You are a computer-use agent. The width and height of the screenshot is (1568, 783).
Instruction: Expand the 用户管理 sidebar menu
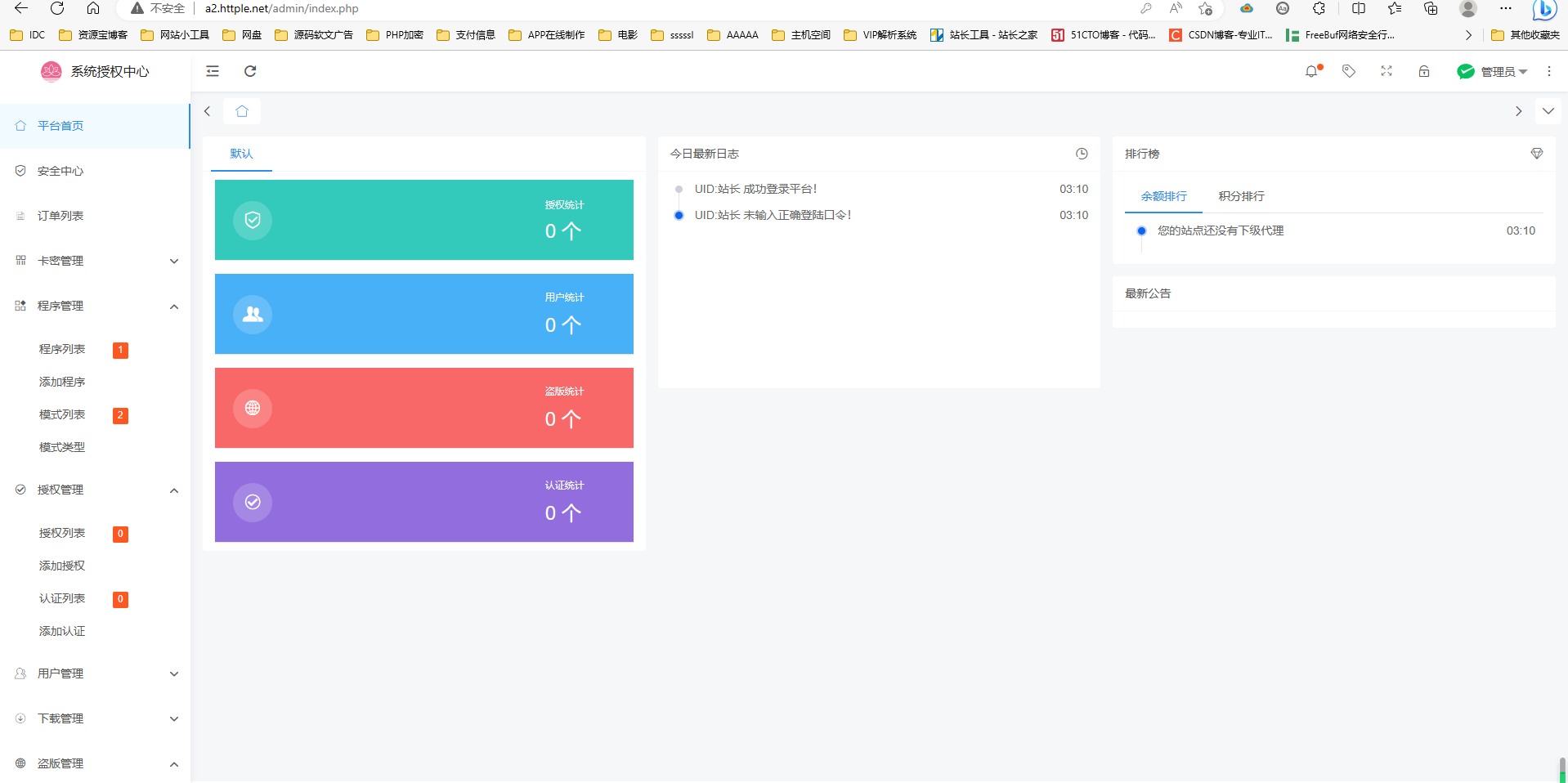pyautogui.click(x=95, y=673)
